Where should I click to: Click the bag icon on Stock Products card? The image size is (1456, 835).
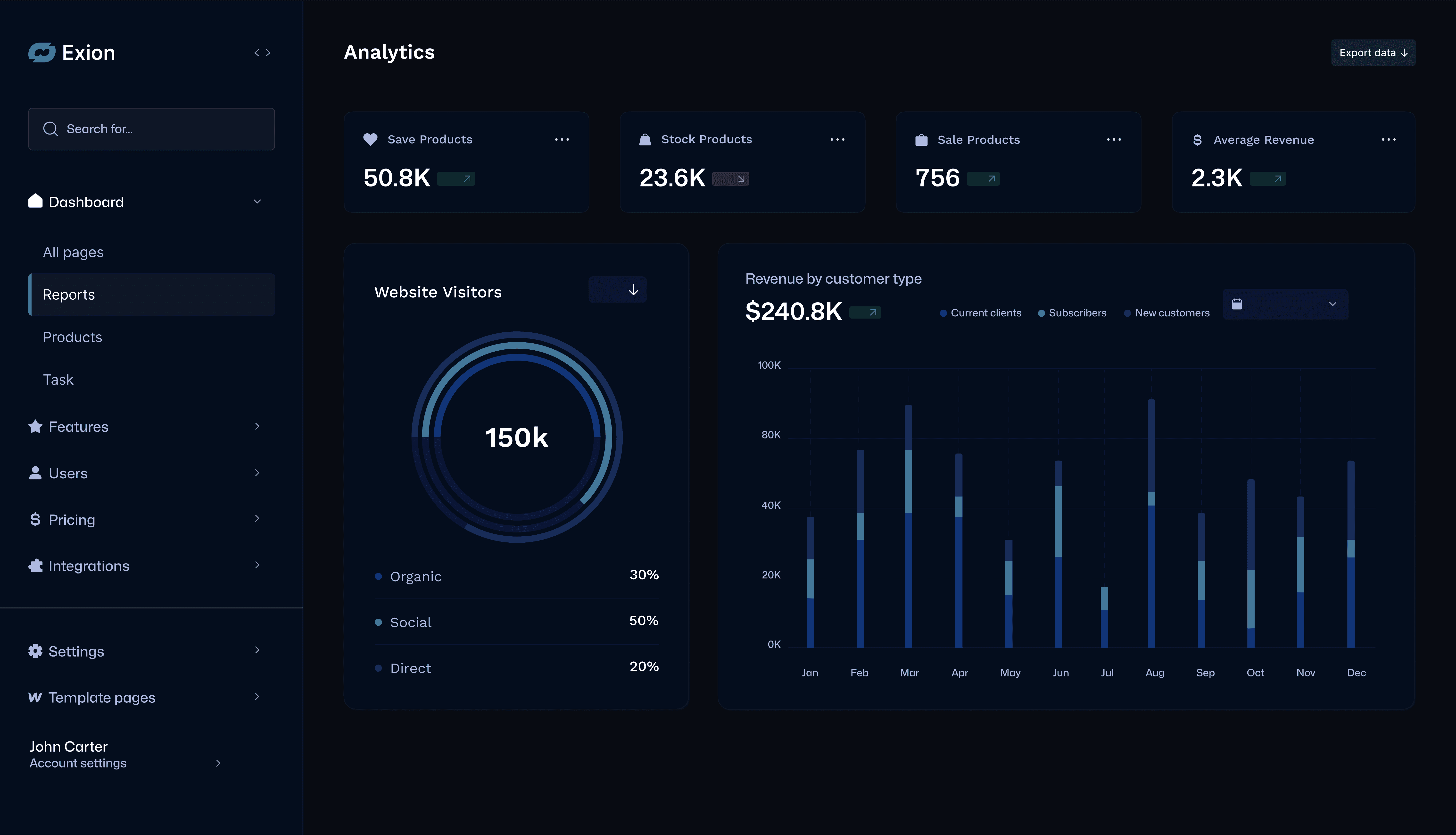pyautogui.click(x=645, y=139)
